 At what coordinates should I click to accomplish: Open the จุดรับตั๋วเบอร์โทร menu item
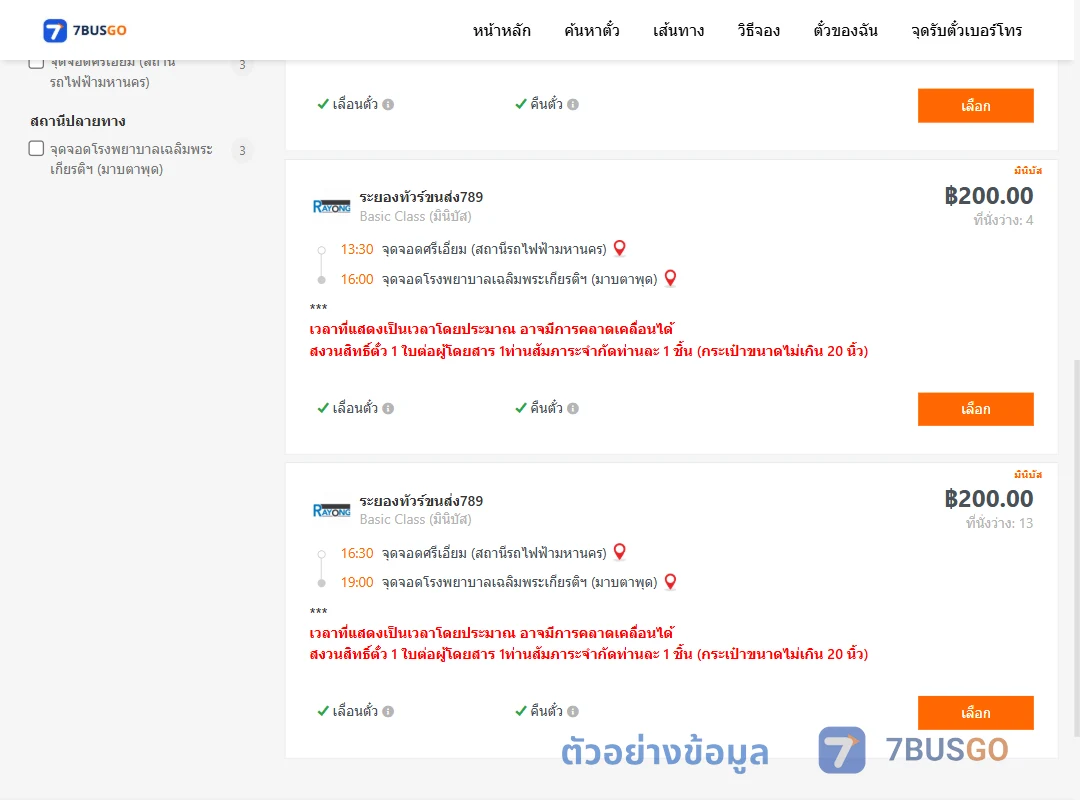[966, 30]
